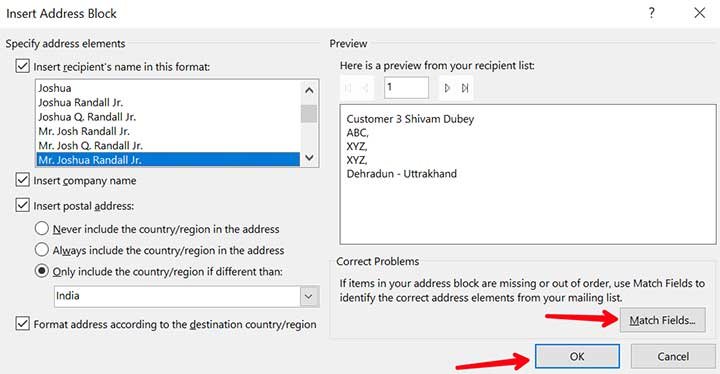The height and width of the screenshot is (374, 720).
Task: Click the Cancel button
Action: click(x=673, y=357)
